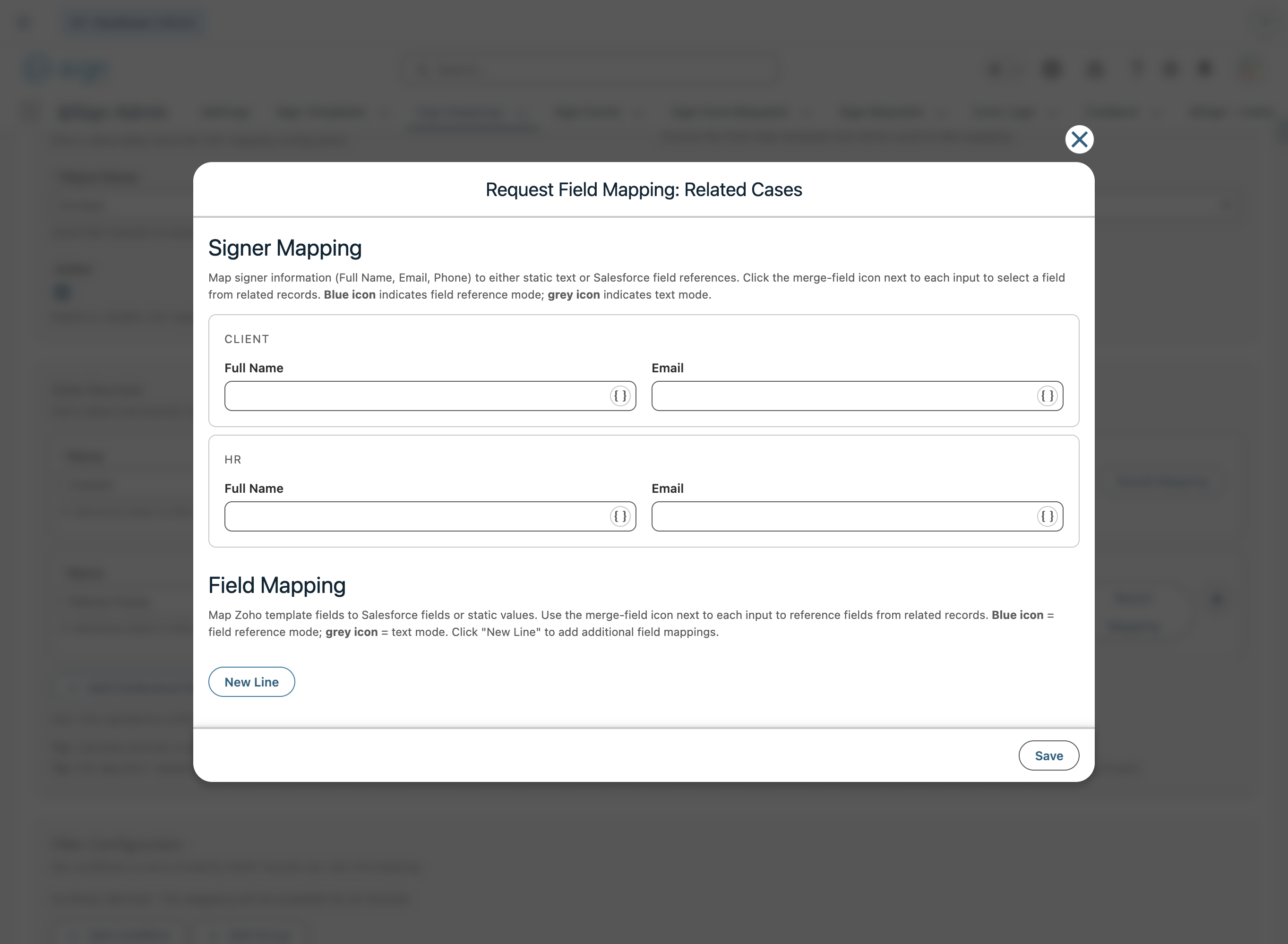Open merge-field picker for CLIENT Full Name

coord(620,396)
